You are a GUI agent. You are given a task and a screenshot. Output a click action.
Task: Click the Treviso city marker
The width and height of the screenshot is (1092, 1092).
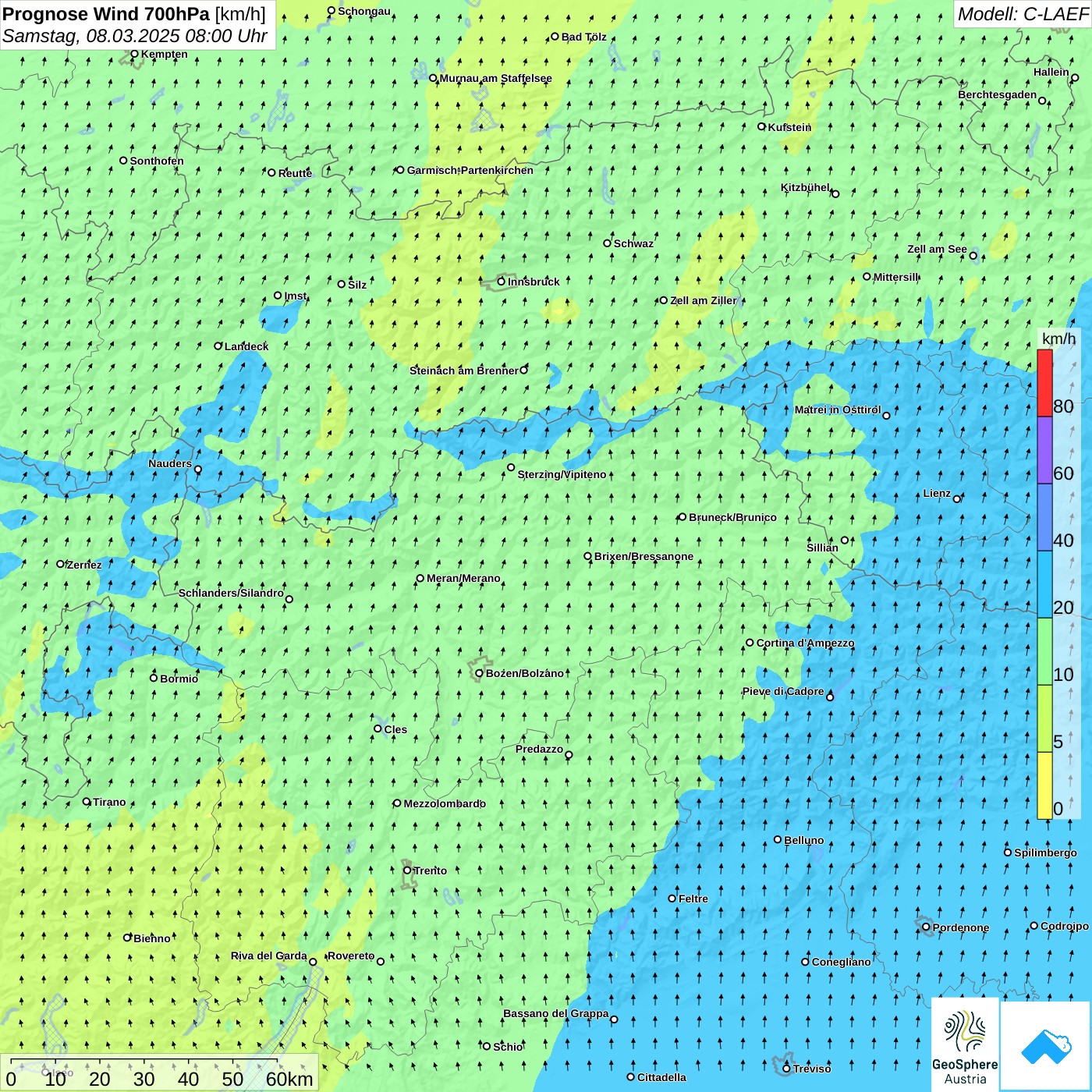(x=786, y=1069)
